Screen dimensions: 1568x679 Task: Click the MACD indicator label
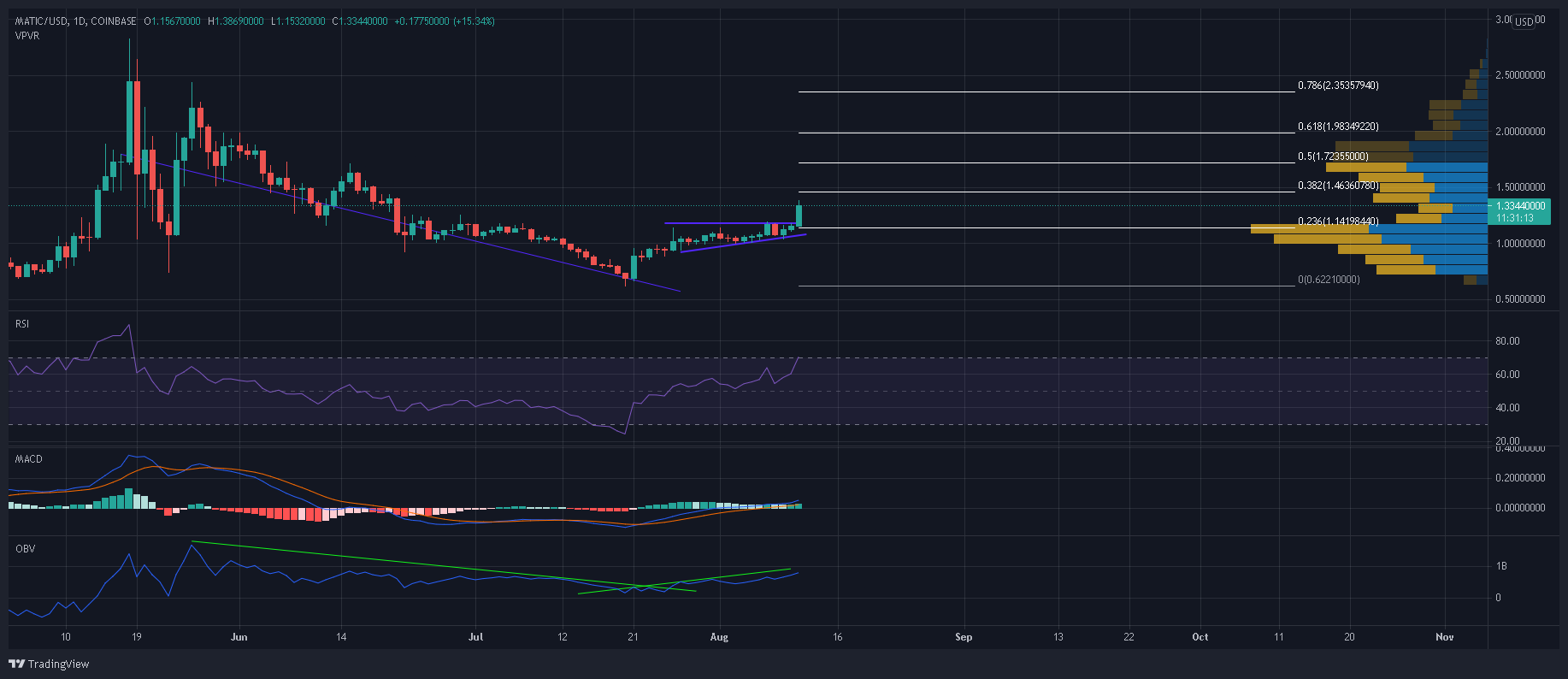[x=29, y=459]
